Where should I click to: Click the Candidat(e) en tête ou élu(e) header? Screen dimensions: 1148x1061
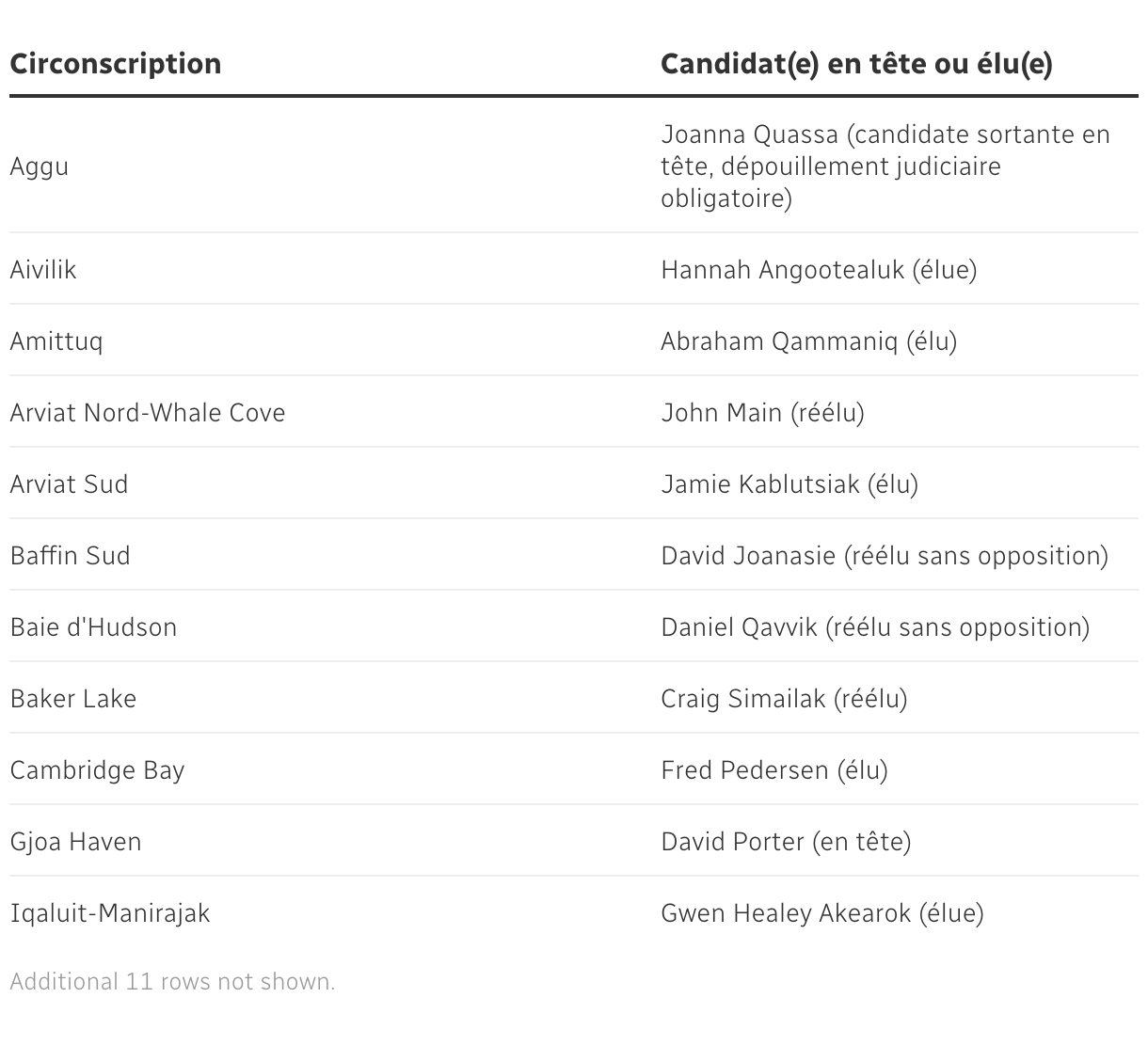(x=856, y=64)
